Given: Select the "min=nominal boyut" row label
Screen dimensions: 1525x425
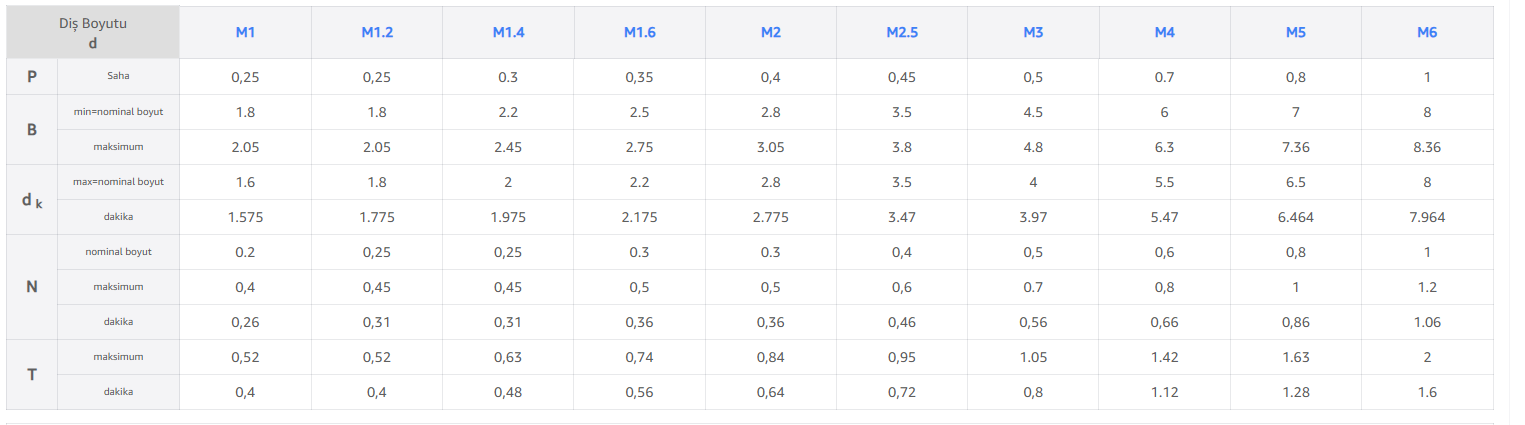Looking at the screenshot, I should 118,112.
